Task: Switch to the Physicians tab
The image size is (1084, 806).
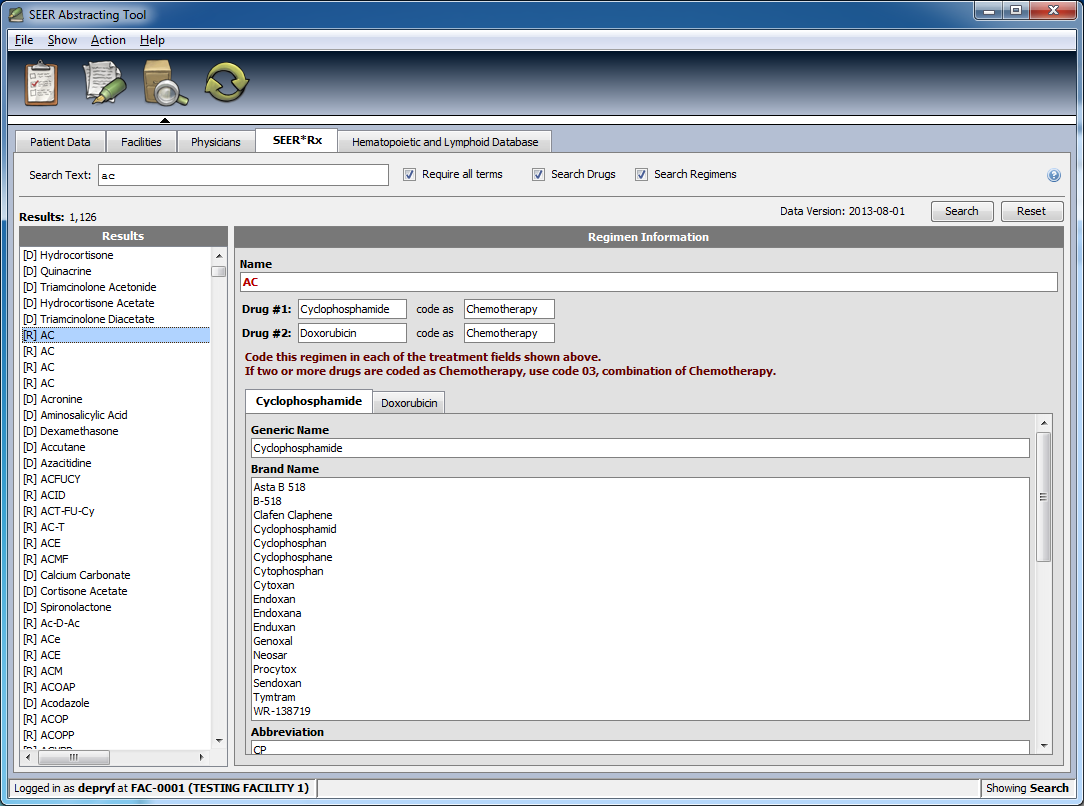Action: (216, 142)
